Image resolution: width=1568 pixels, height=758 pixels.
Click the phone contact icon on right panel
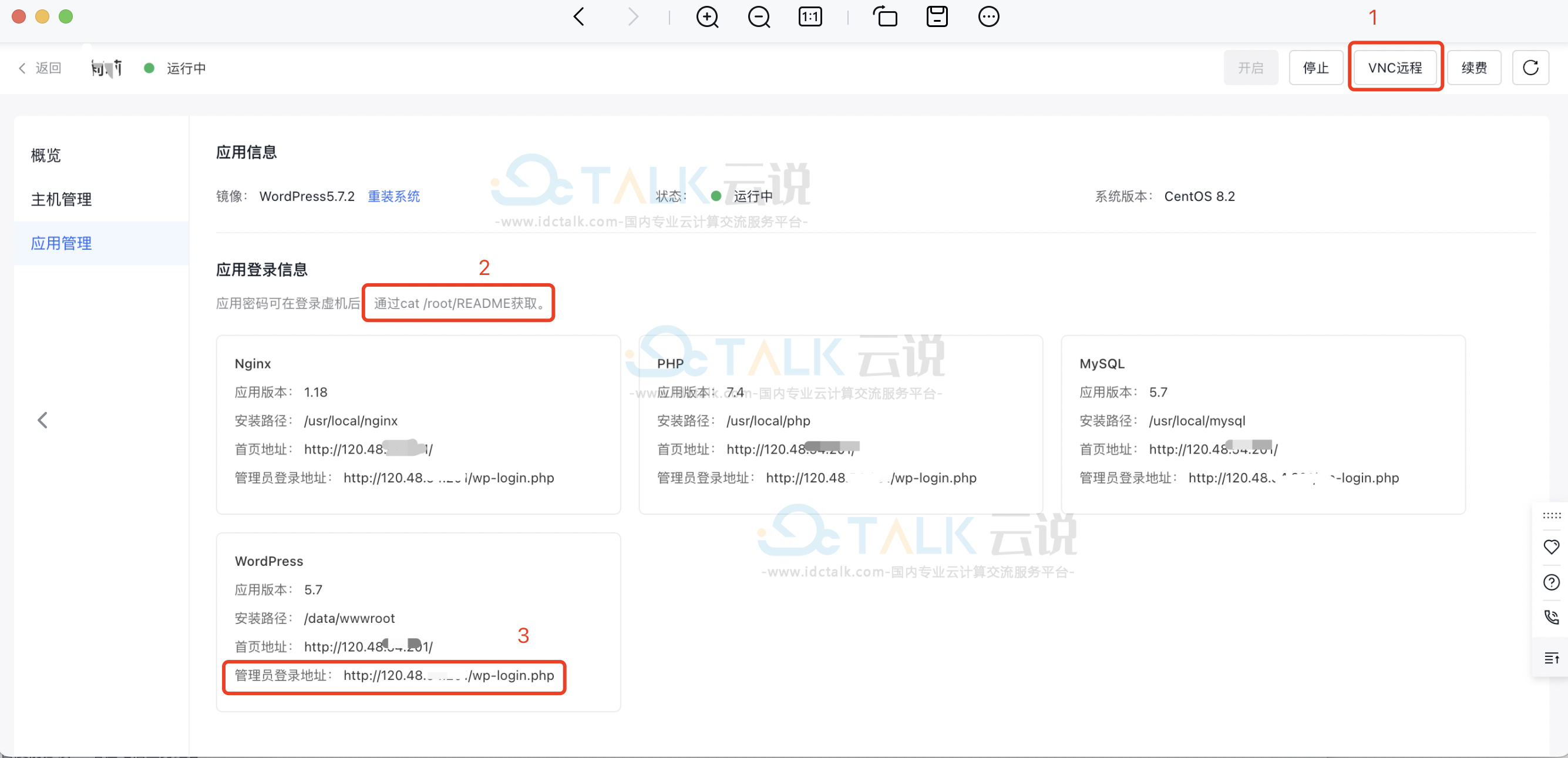pyautogui.click(x=1552, y=618)
